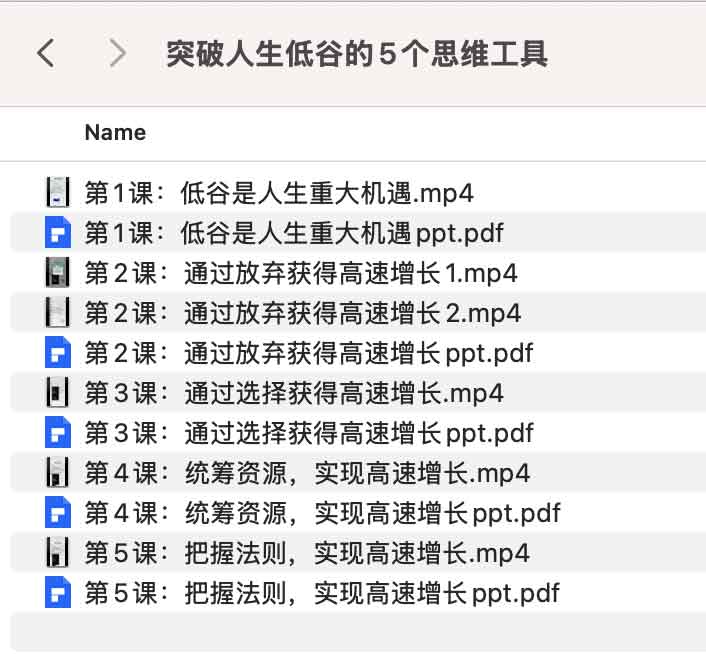This screenshot has height=654, width=706.
Task: Select file 第5课：把握法则，实现高速增长ppt.pdf
Action: pyautogui.click(x=322, y=593)
